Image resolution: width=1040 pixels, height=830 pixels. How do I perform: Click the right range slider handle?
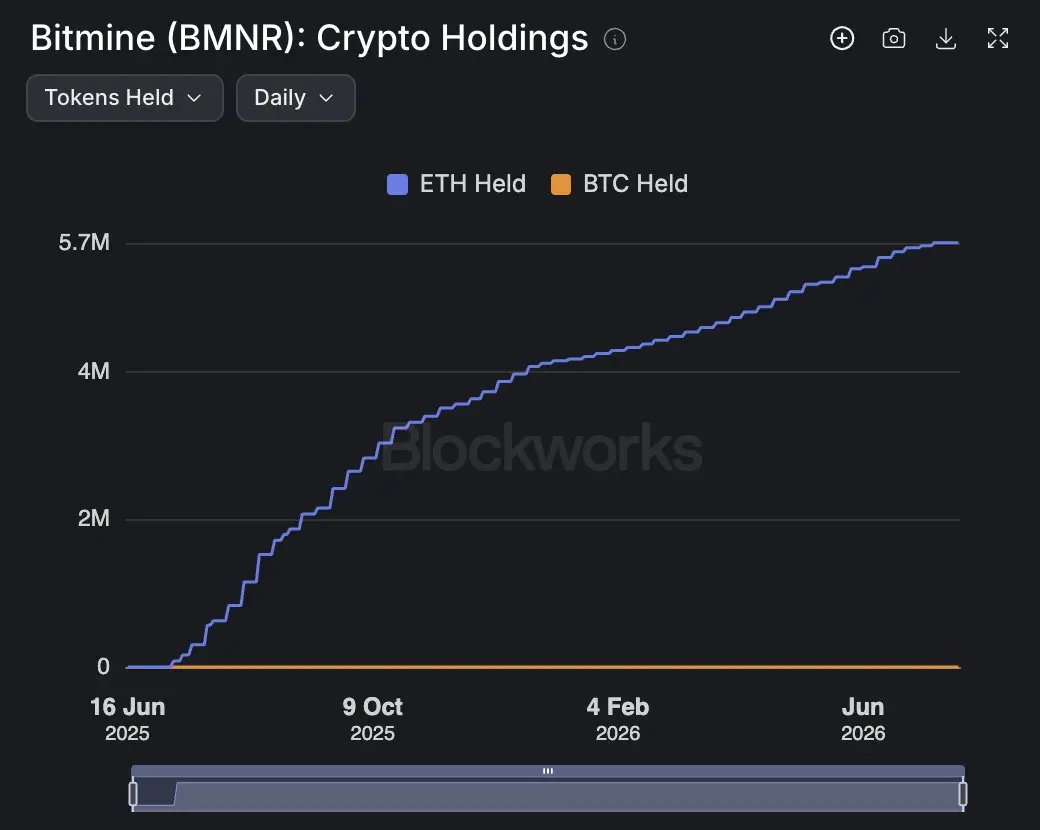(963, 794)
